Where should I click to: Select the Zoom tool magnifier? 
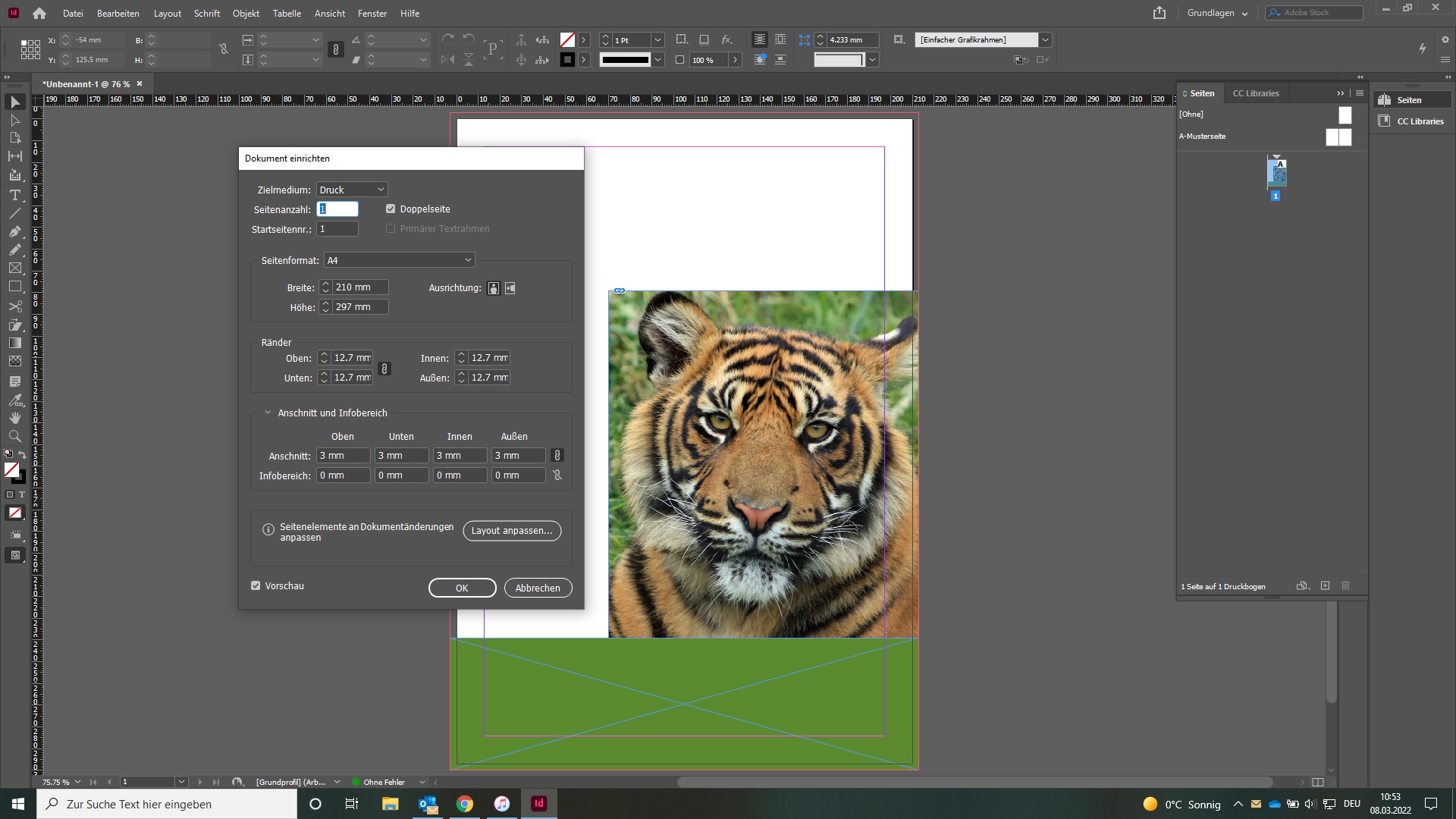(14, 436)
